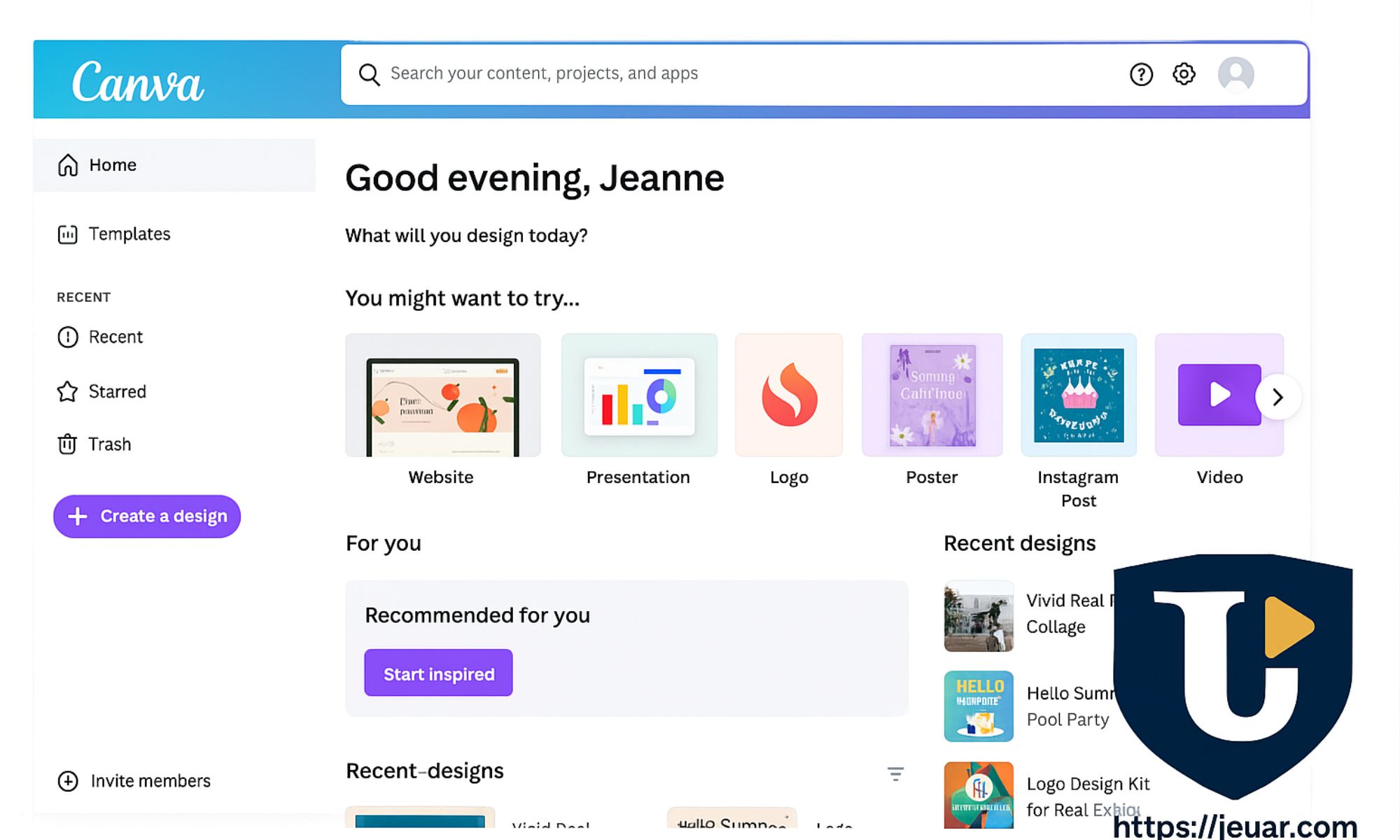Open the settings gear icon

click(1184, 73)
